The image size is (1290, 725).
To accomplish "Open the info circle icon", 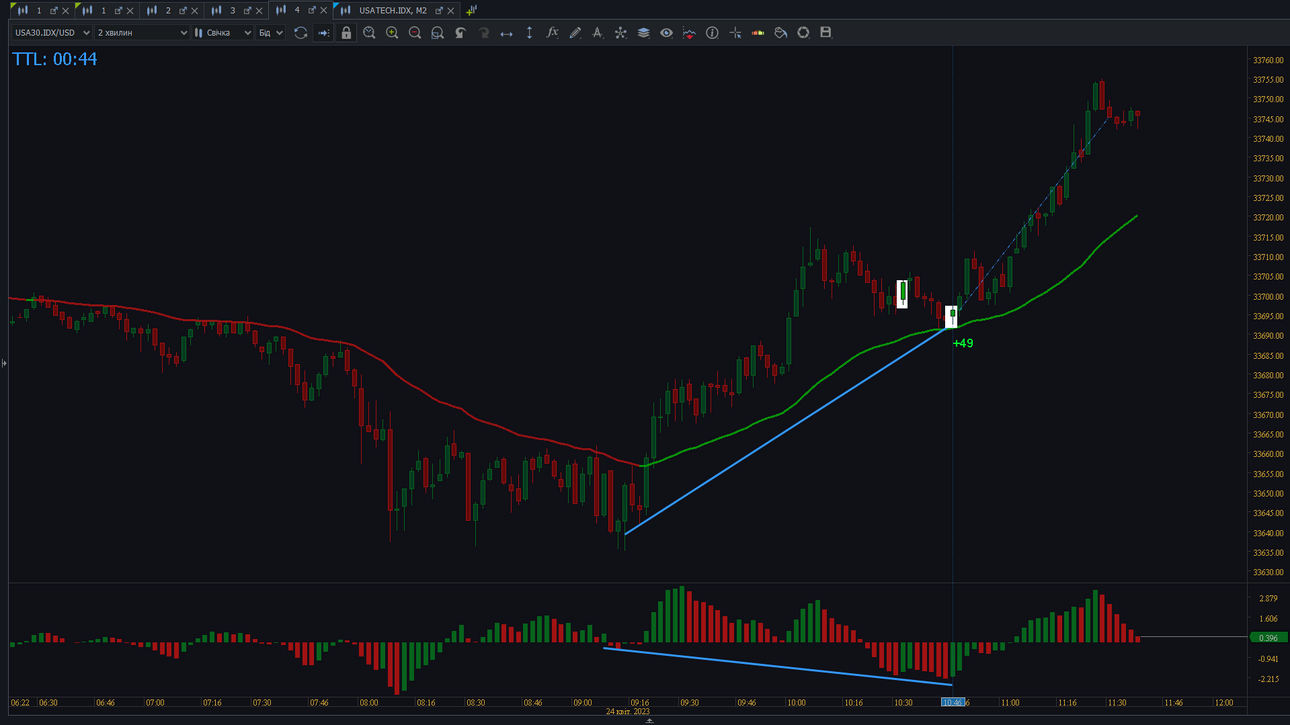I will [712, 33].
